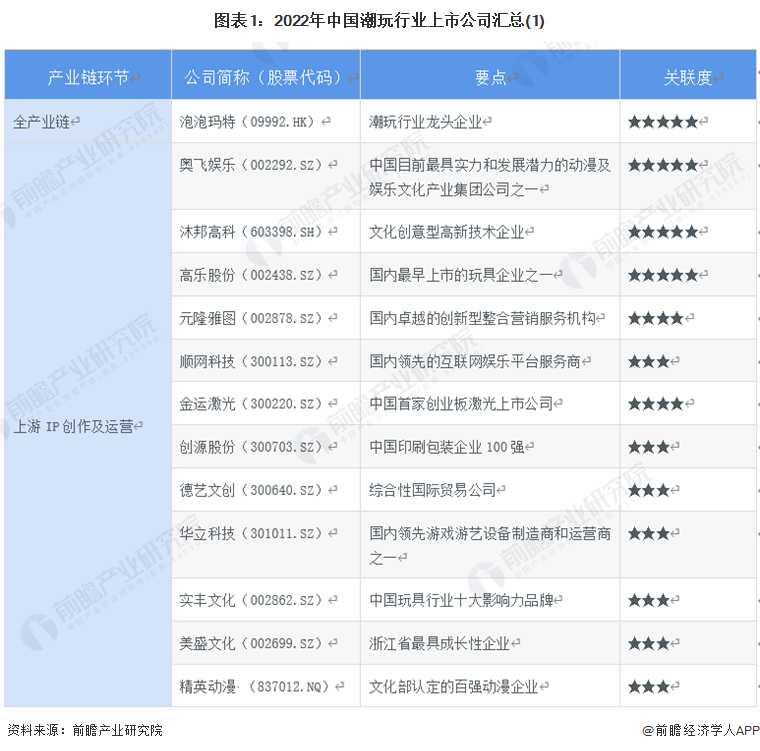Click the source note '资料来源：前瞻产业研究院'
This screenshot has height=751, width=760.
tap(85, 730)
